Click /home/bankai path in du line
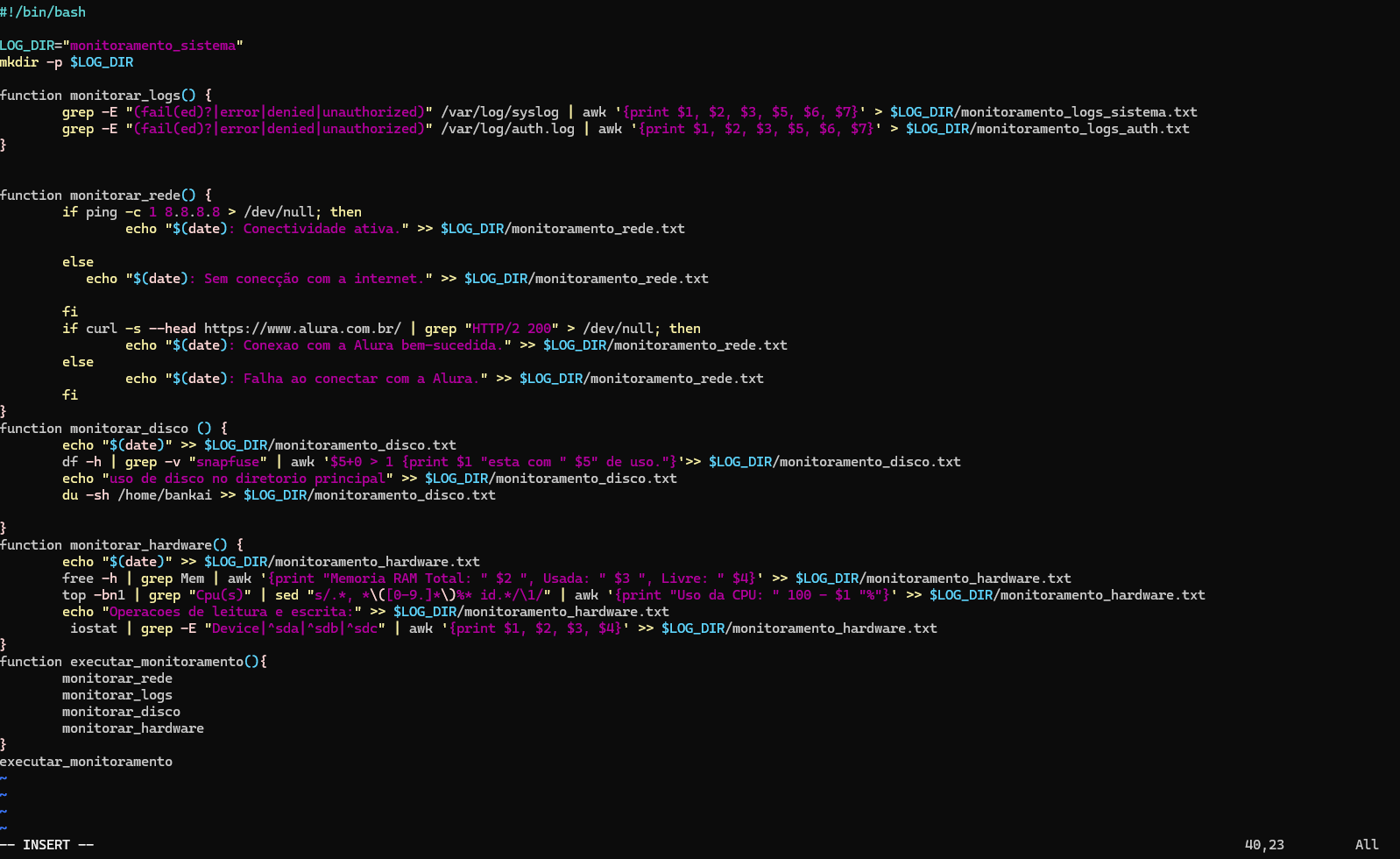1400x859 pixels. pos(165,495)
